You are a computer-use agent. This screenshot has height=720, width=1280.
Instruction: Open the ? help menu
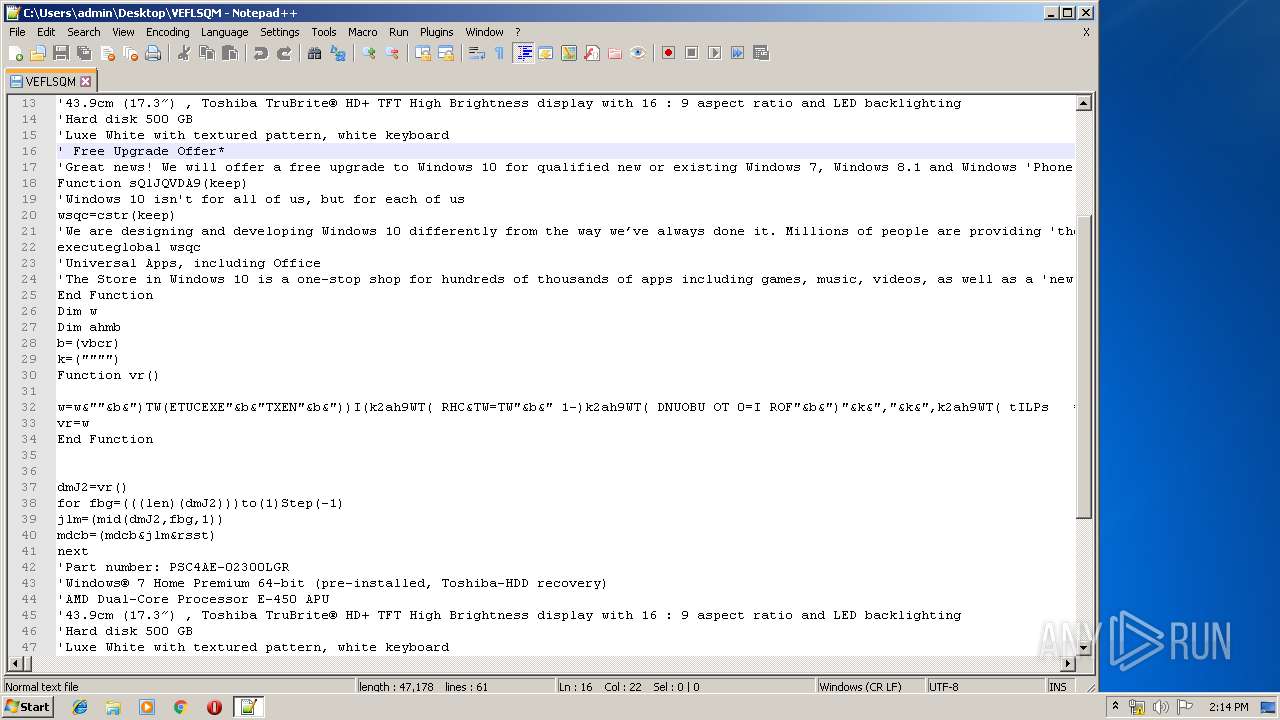click(517, 32)
